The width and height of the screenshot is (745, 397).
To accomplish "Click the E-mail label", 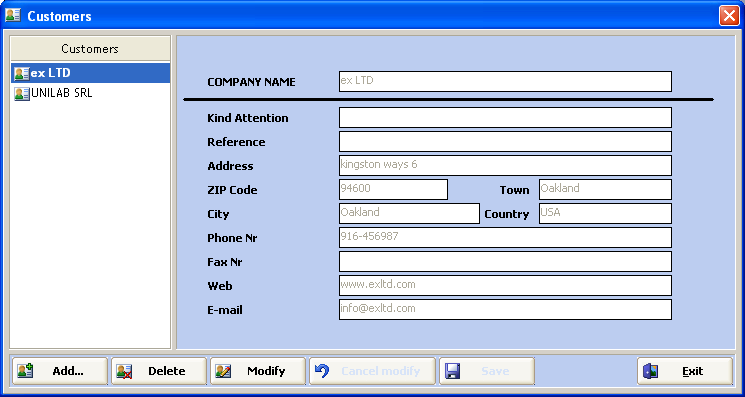I will click(x=225, y=310).
